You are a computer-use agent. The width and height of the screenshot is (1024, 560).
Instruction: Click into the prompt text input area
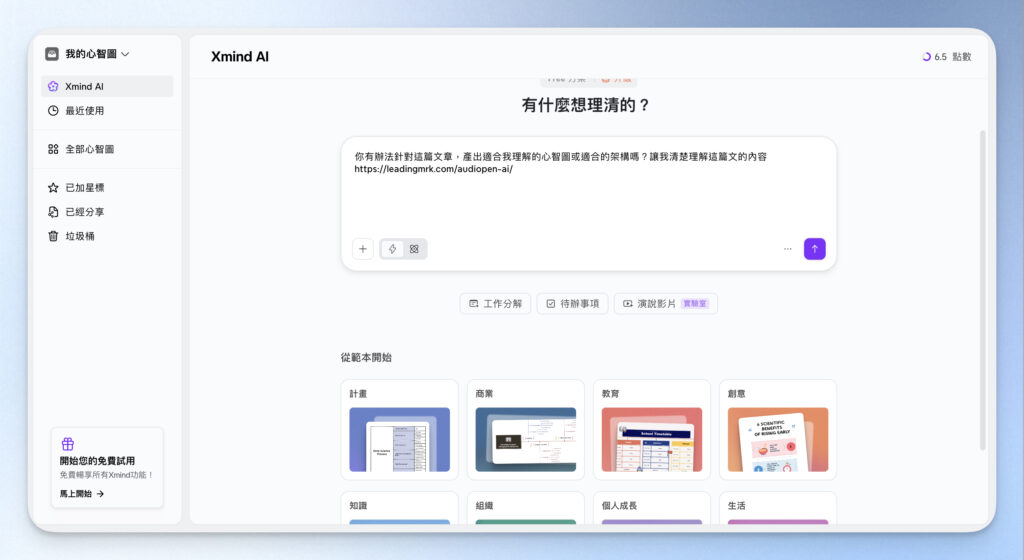(588, 189)
